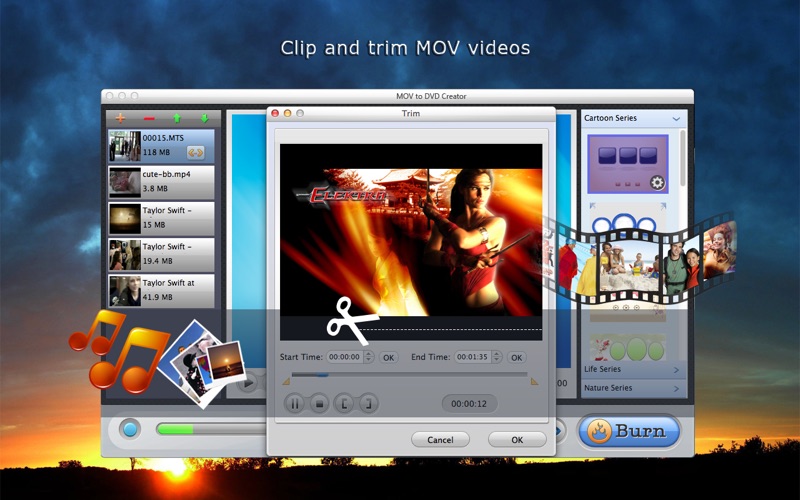Image resolution: width=800 pixels, height=500 pixels.
Task: Move item up with green up arrow
Action: coord(177,118)
